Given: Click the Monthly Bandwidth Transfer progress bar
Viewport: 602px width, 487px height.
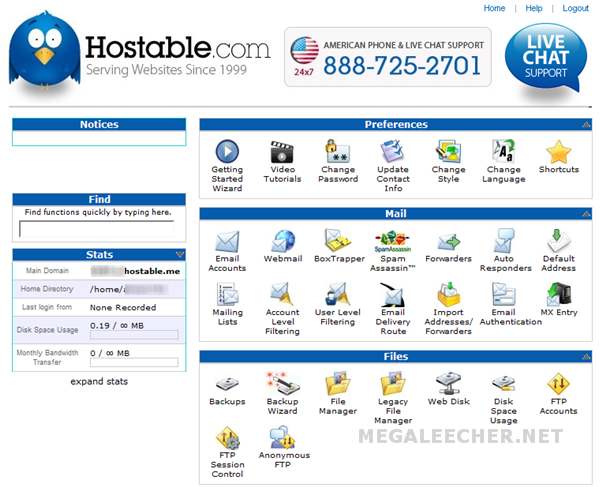Looking at the screenshot, I should click(134, 362).
